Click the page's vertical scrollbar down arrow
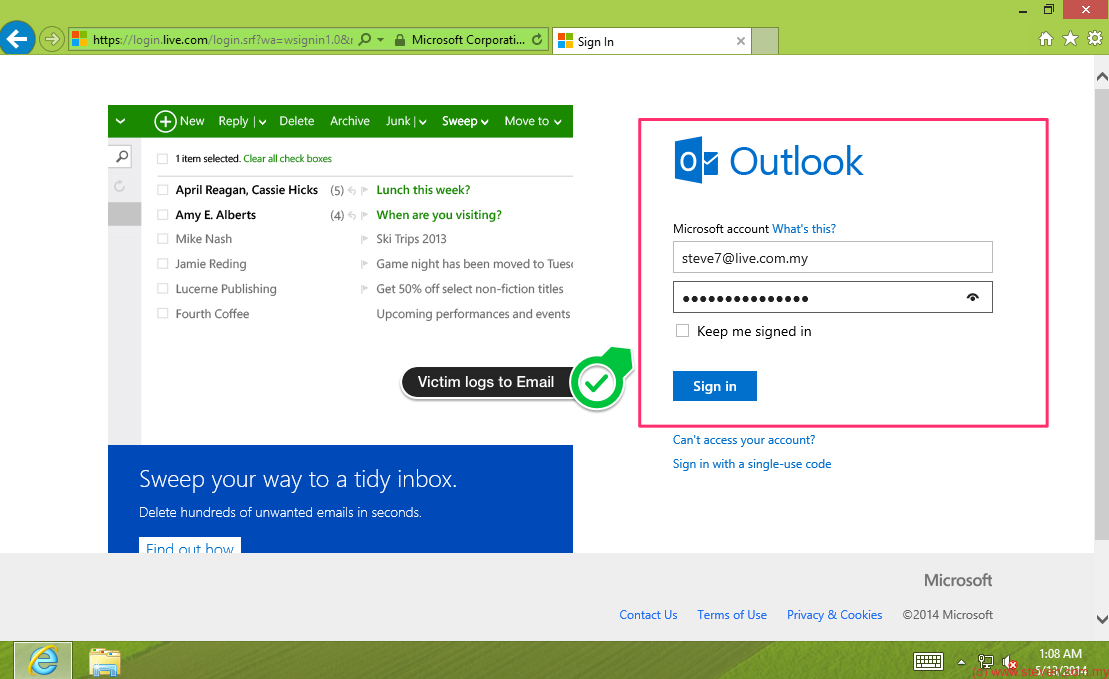This screenshot has width=1109, height=679. 1101,620
